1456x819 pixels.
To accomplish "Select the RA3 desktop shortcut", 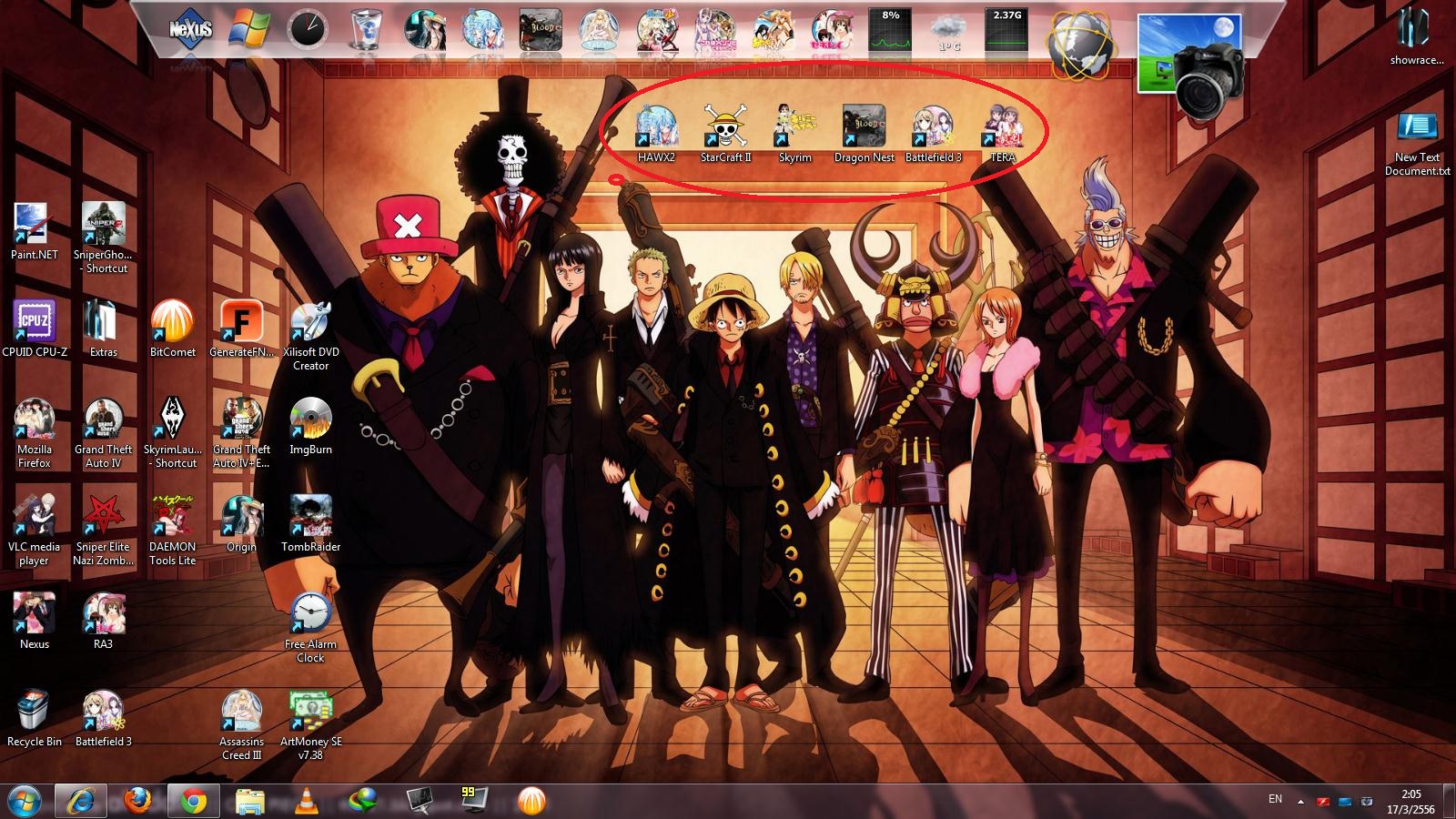I will point(104,621).
